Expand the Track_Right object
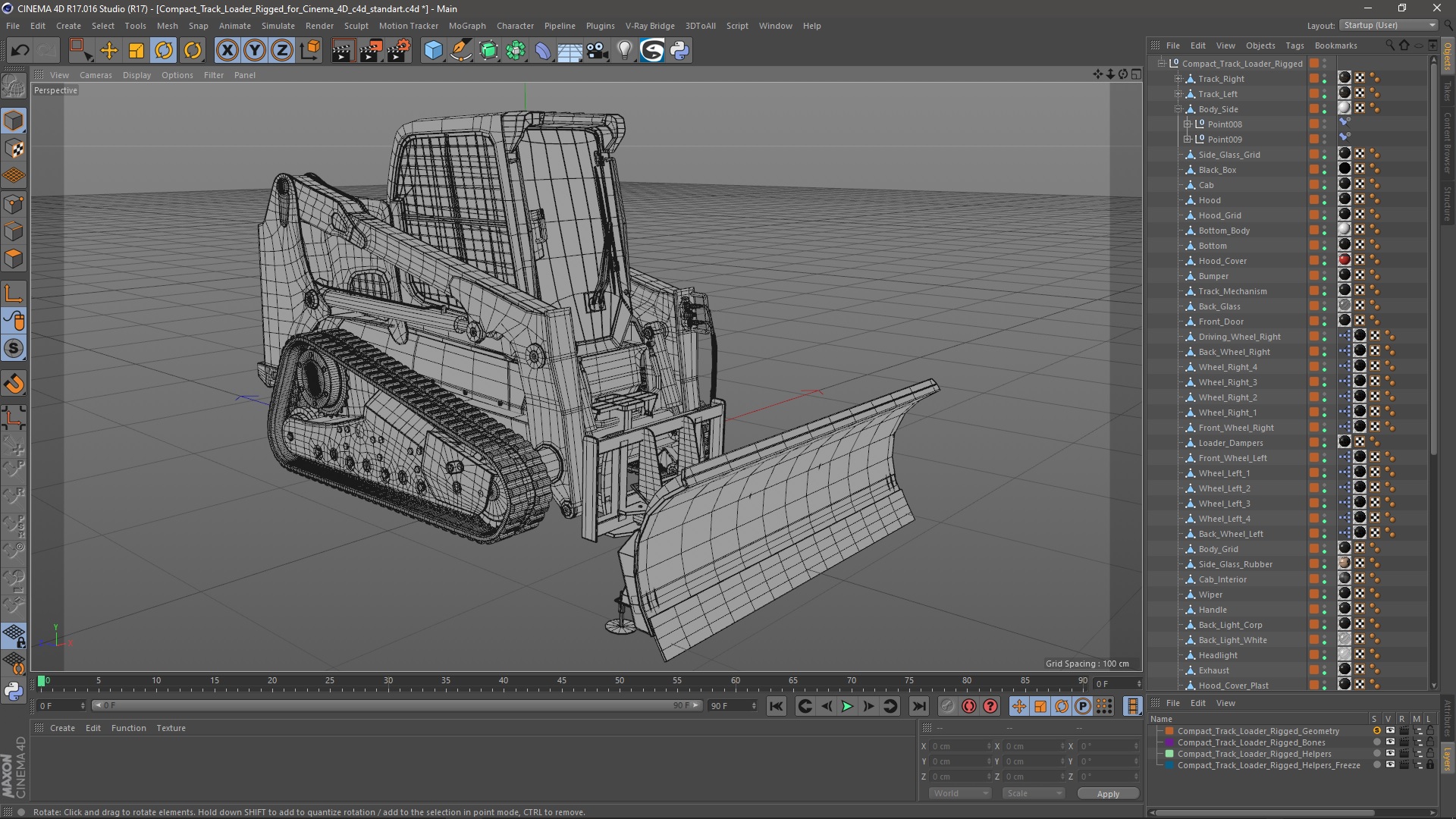The width and height of the screenshot is (1456, 819). pyautogui.click(x=1178, y=79)
